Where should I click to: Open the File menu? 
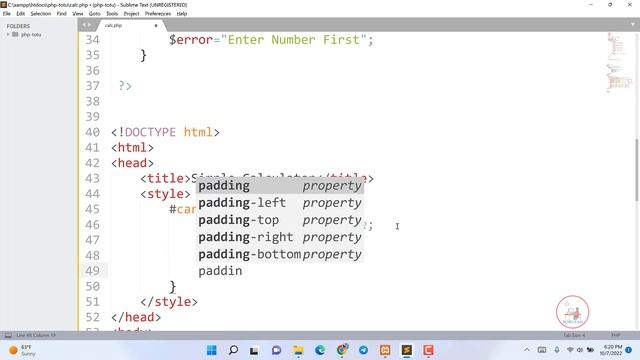[7, 13]
